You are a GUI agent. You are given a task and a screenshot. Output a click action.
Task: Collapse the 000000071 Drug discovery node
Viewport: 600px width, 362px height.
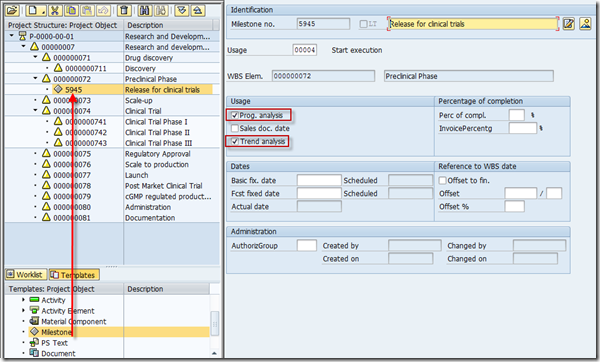tap(35, 57)
